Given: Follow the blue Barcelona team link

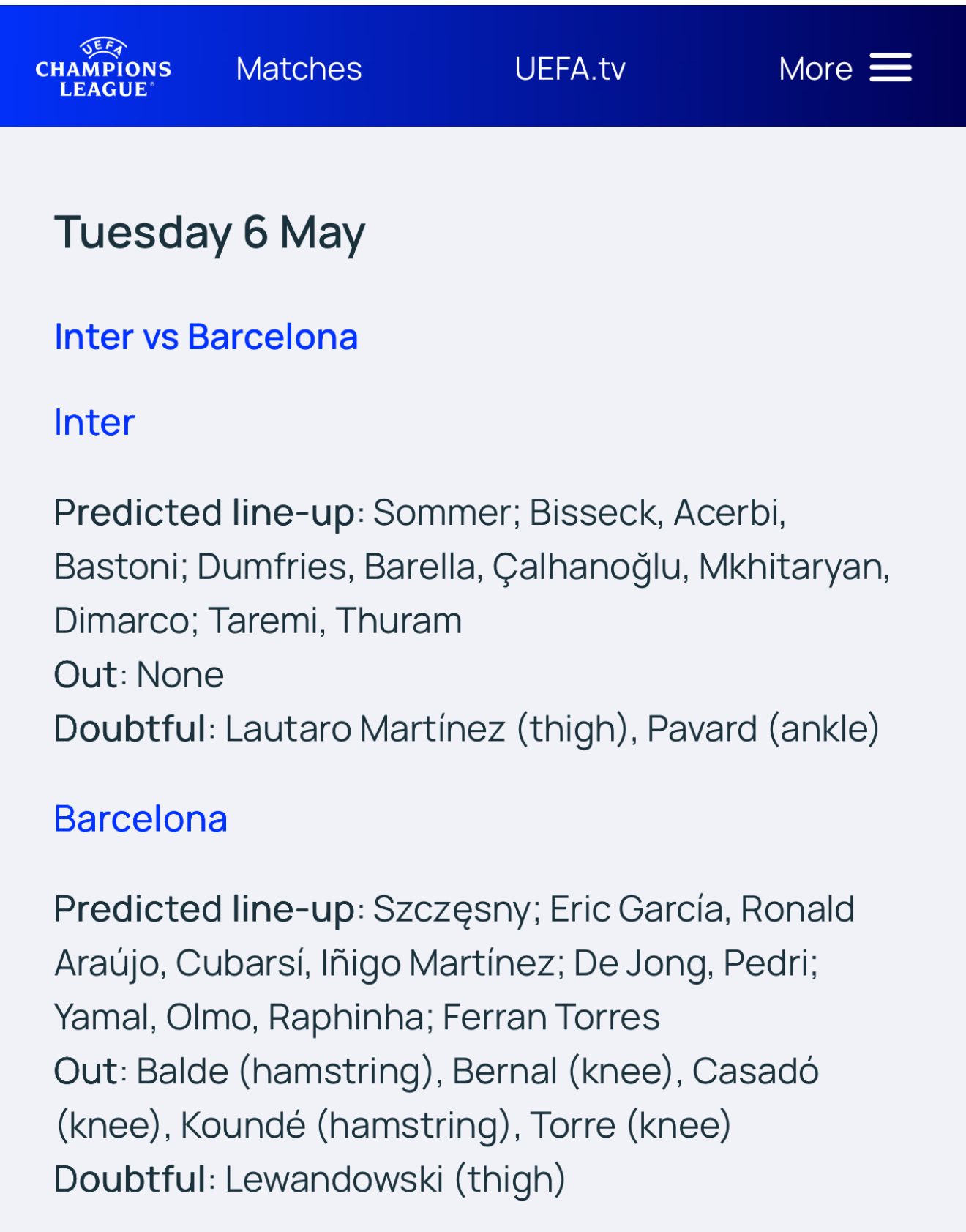Looking at the screenshot, I should (141, 818).
